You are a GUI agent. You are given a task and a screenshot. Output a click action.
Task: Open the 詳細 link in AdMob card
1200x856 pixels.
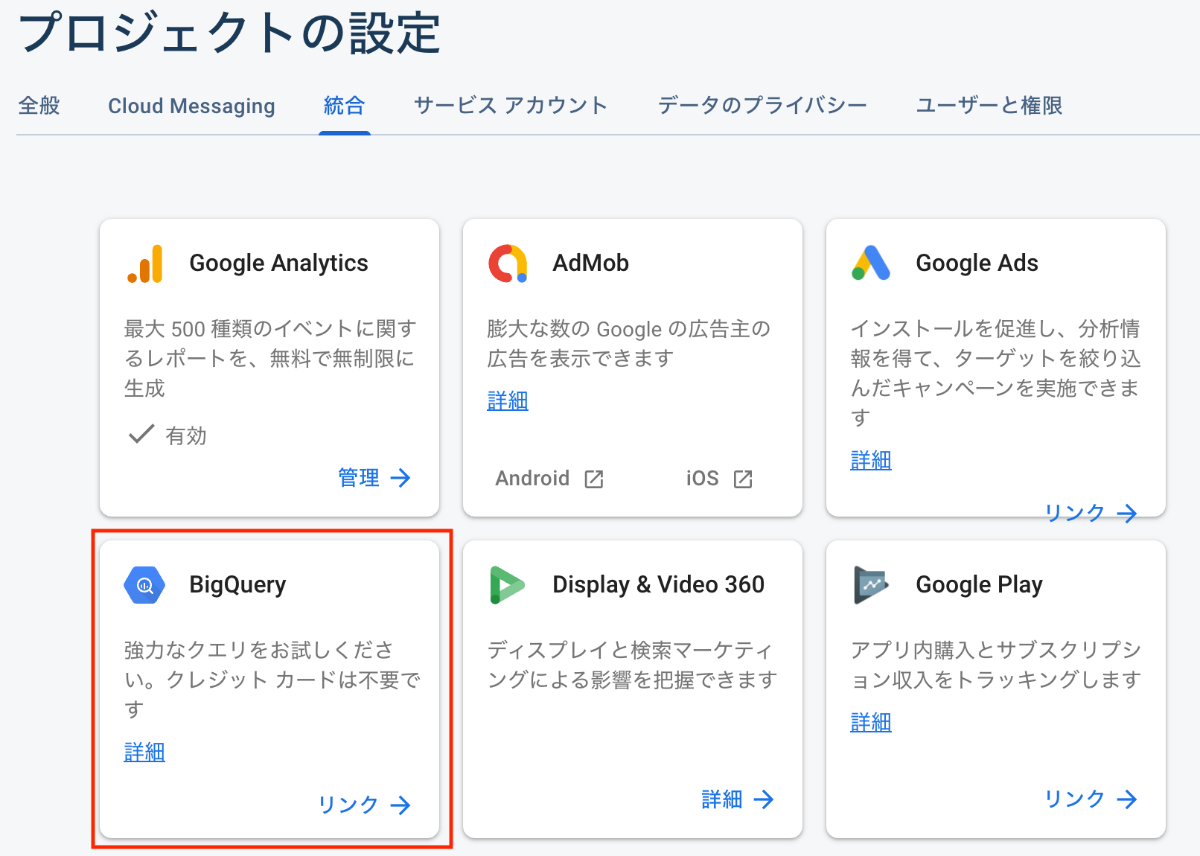(508, 401)
